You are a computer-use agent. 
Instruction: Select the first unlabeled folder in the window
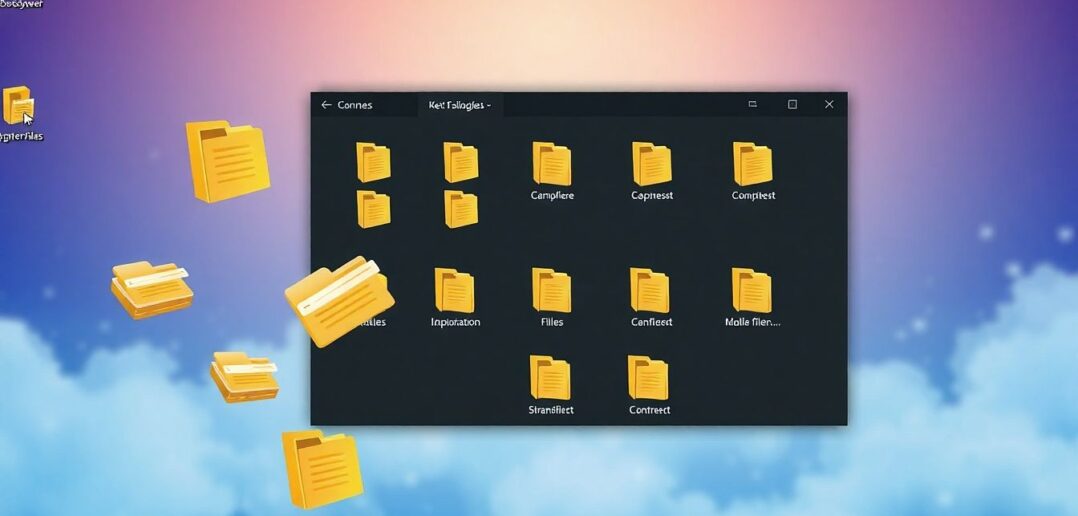[373, 162]
